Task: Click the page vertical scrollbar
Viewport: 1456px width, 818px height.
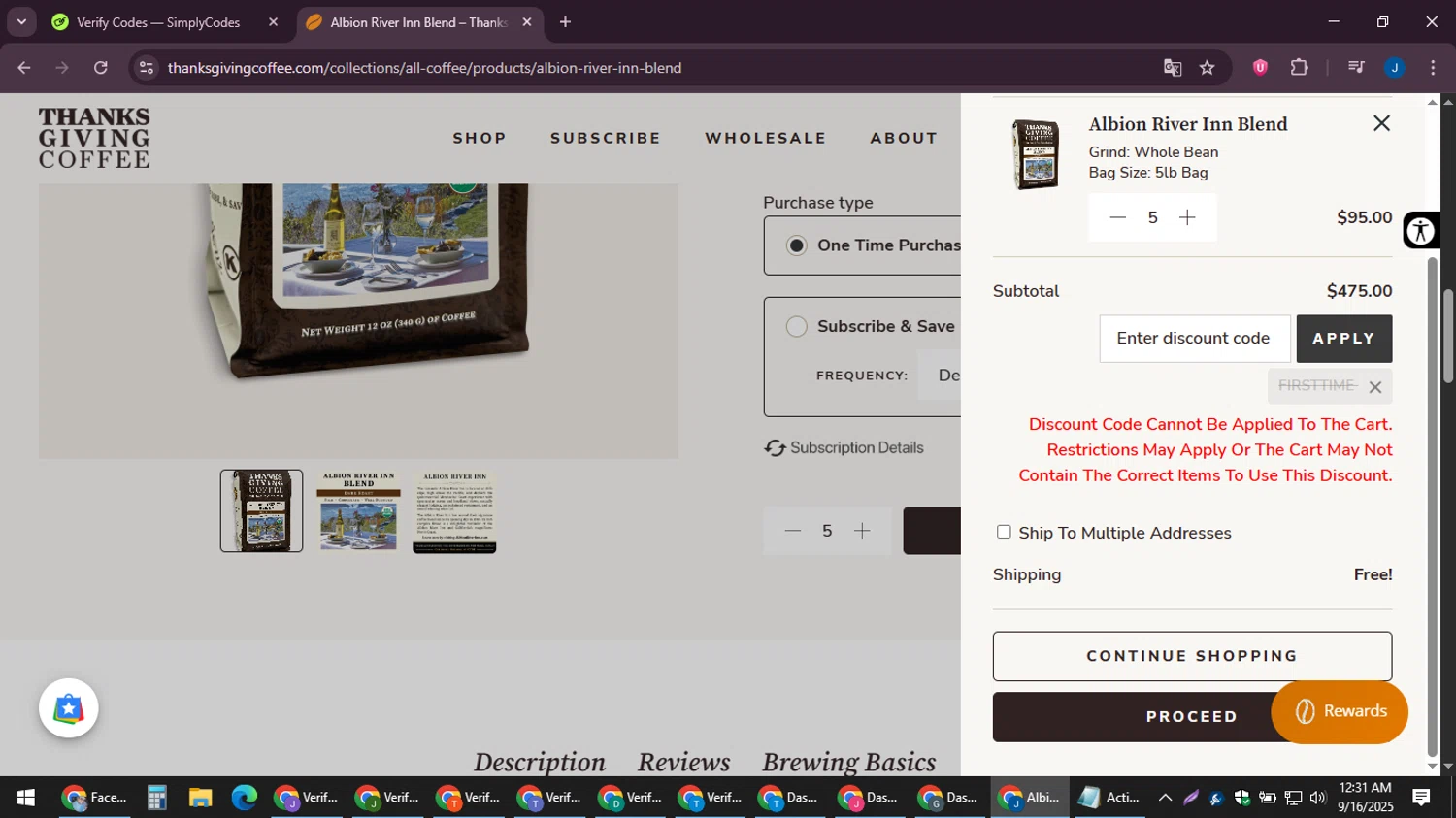Action: tap(1448, 335)
